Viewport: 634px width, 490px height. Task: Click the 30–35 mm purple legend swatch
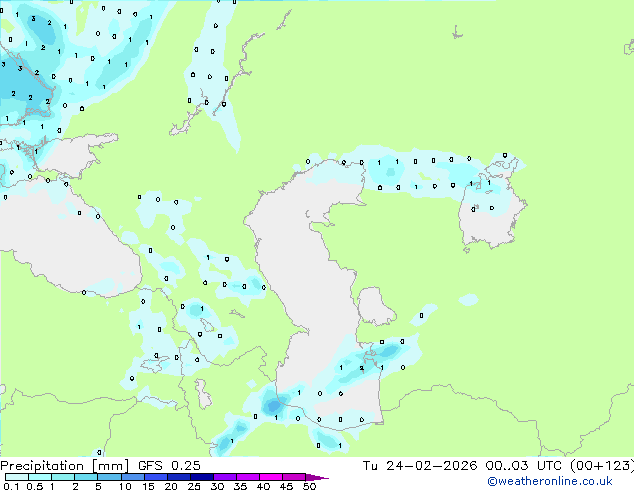tap(224, 477)
